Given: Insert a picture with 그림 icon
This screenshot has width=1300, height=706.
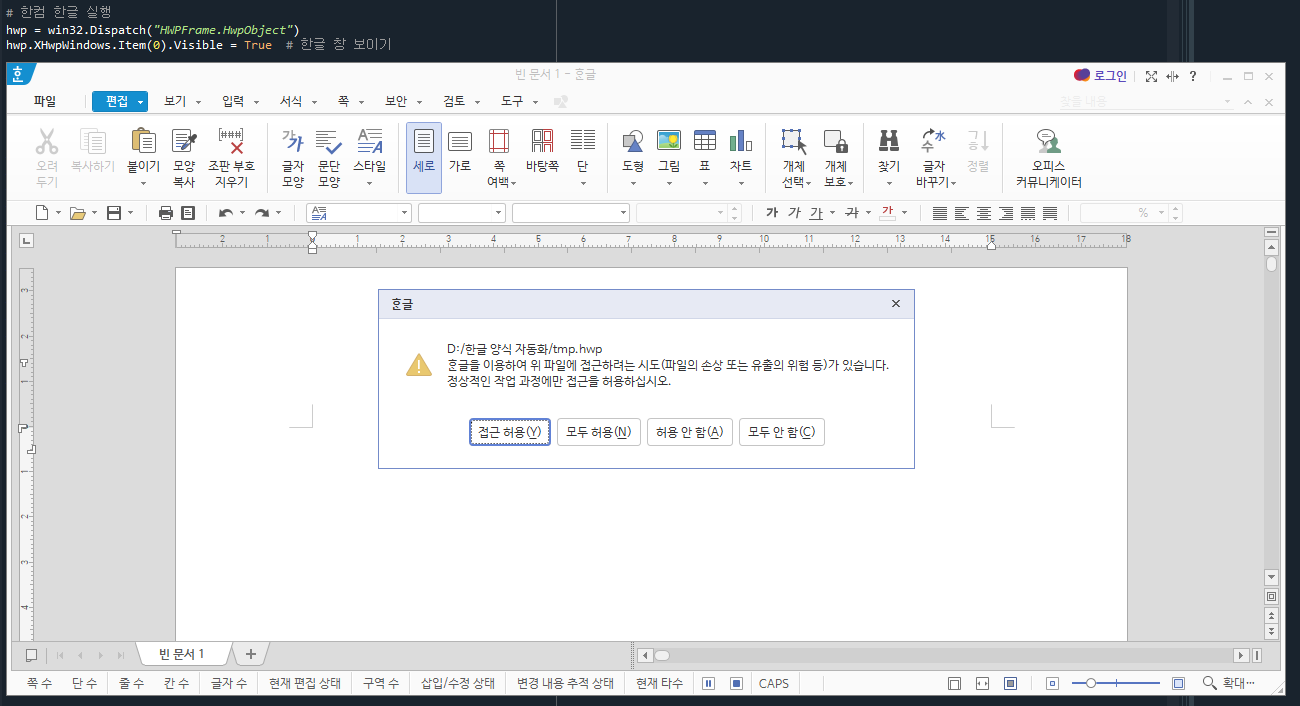Looking at the screenshot, I should 669,141.
